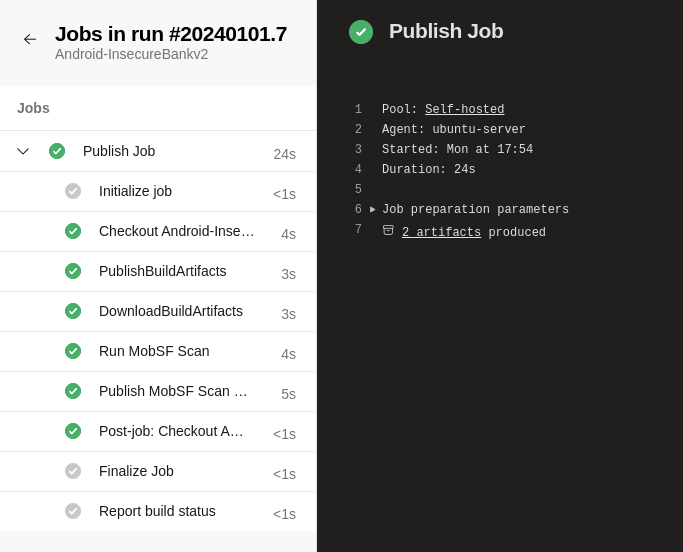
Task: Click the grey status icon for Initialize job
Action: [x=73, y=191]
